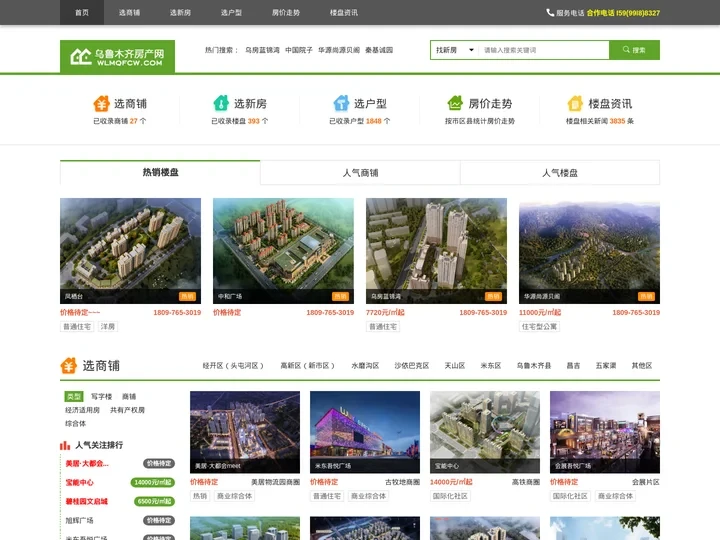This screenshot has height=540, width=720.
Task: Click the search magnifier button
Action: [x=634, y=50]
